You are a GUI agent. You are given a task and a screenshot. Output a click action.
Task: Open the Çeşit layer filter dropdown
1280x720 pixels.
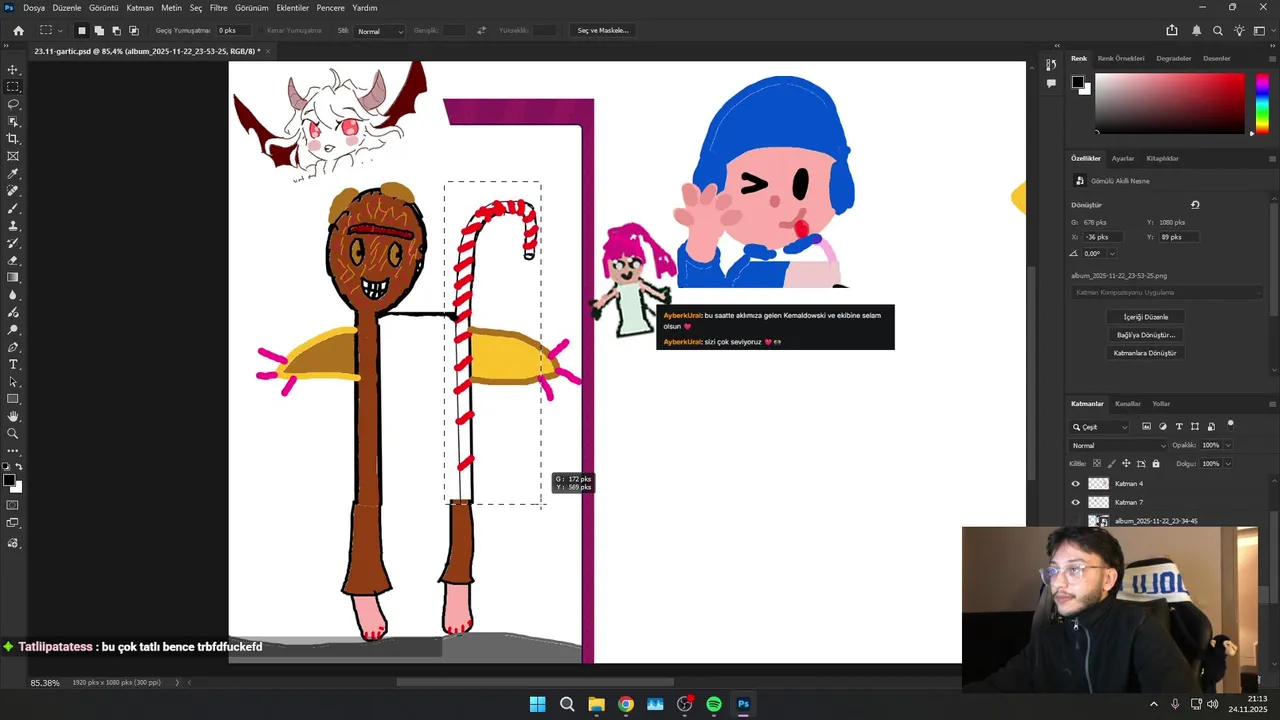tap(1100, 427)
